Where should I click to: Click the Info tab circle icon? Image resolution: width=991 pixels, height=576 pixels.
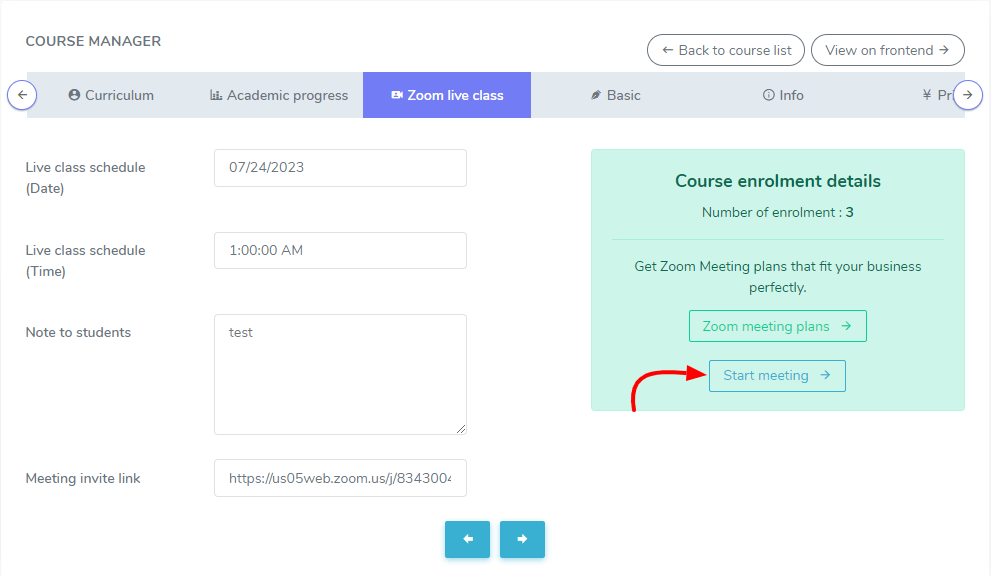[x=768, y=95]
